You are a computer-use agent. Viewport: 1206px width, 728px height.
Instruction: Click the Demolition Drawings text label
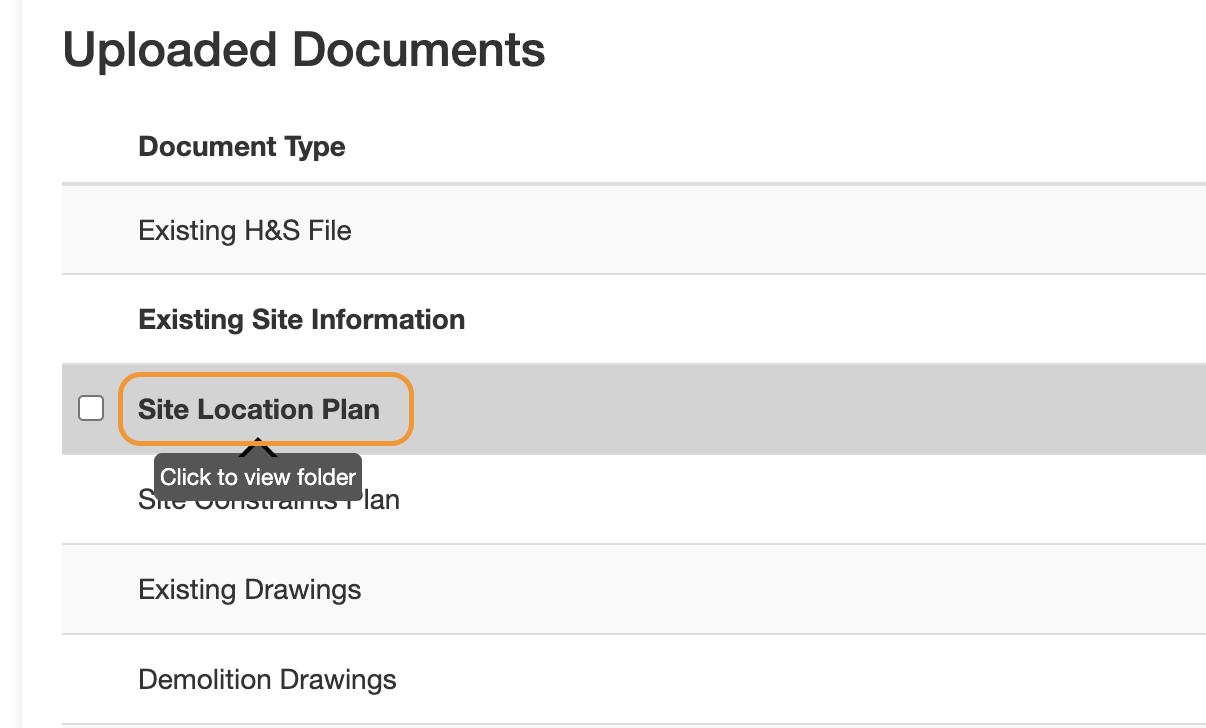click(266, 679)
